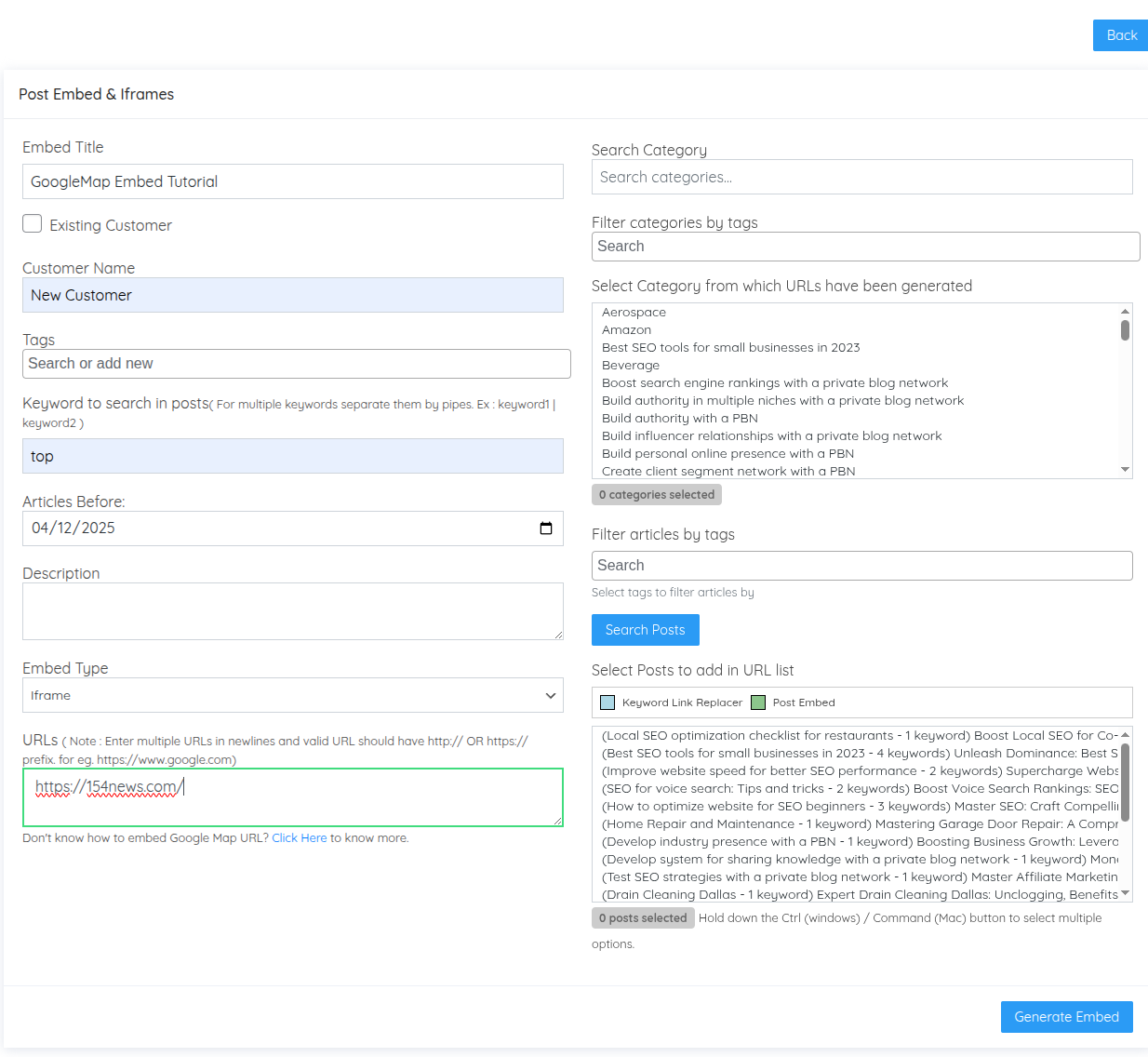Click the Search Posts button
Viewport: 1148px width, 1057px height.
tap(645, 630)
